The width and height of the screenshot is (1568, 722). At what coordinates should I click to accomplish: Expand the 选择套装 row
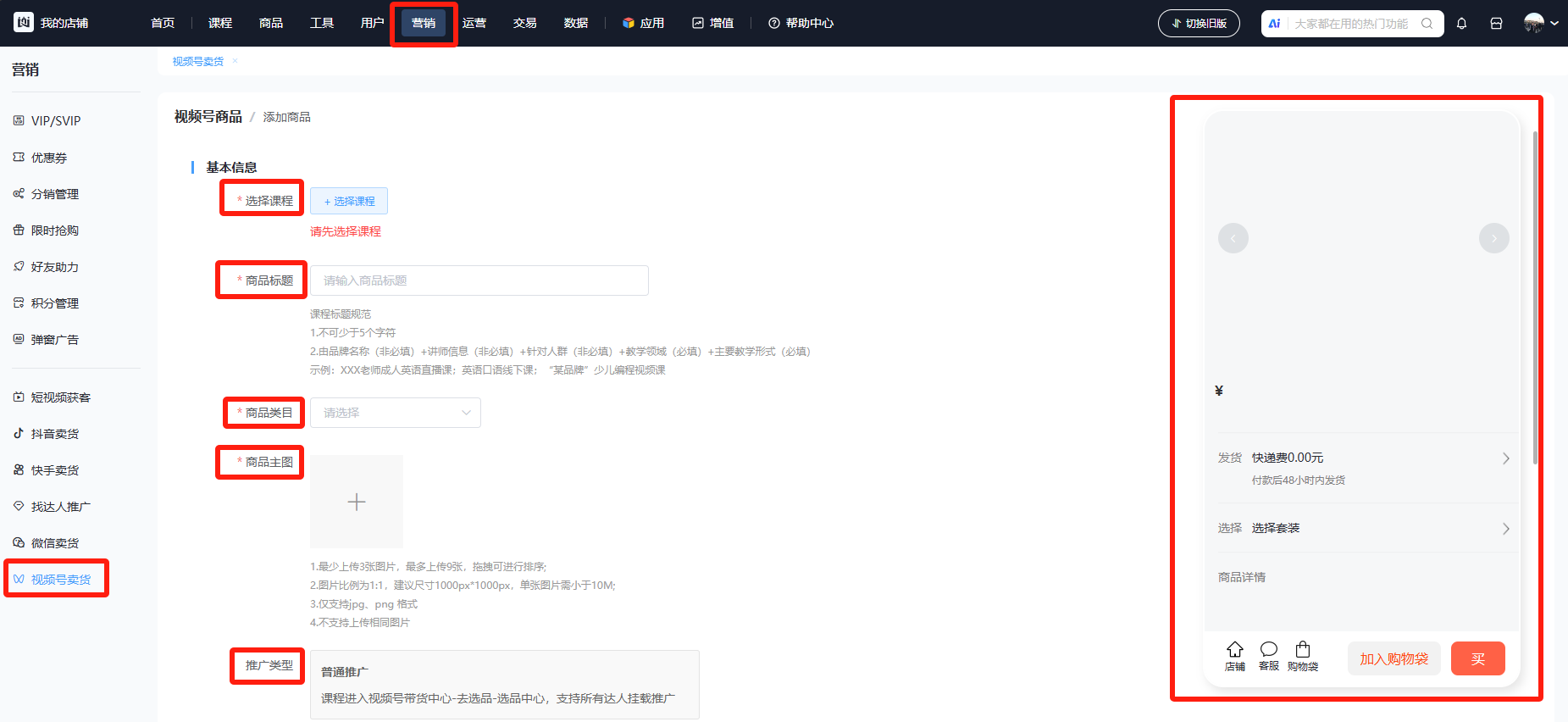point(1505,529)
